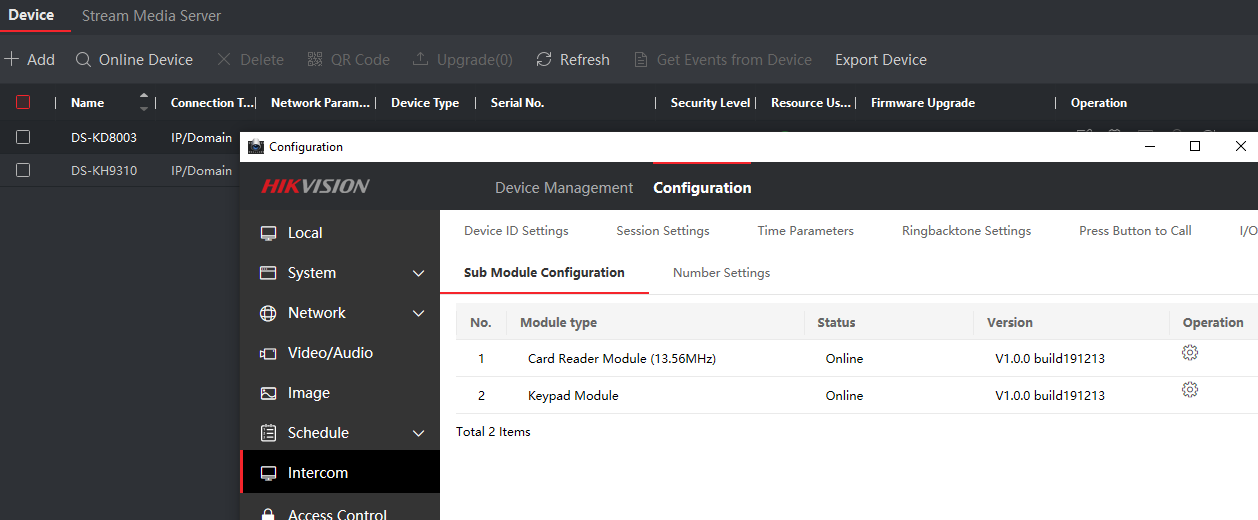This screenshot has height=520, width=1258.
Task: Check the DS-KH9310 device checkbox
Action: pos(23,170)
